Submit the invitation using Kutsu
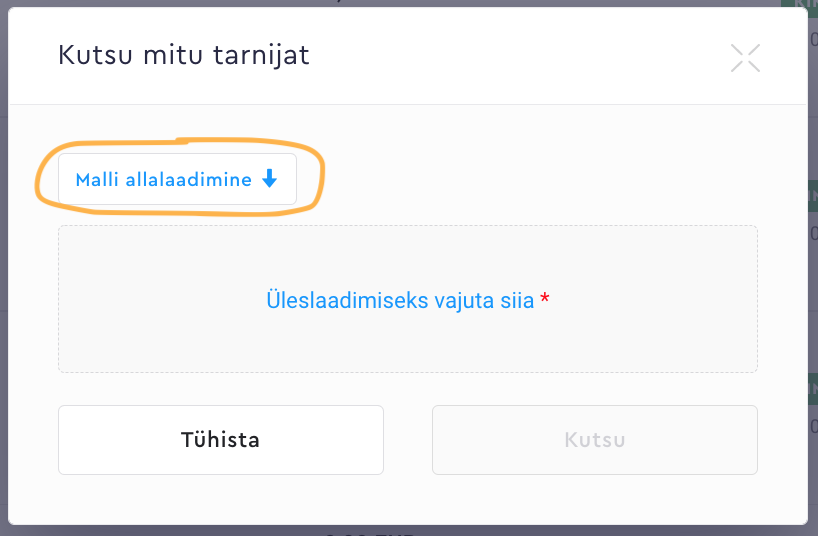Screen dimensions: 818x536 pyautogui.click(x=594, y=440)
